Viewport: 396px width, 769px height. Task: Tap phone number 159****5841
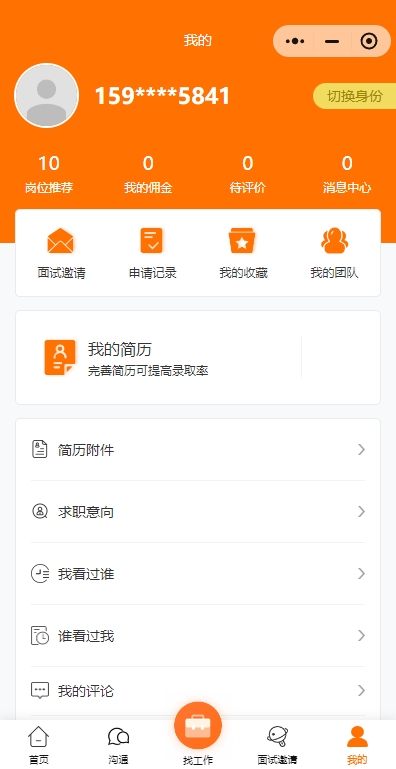tap(162, 96)
